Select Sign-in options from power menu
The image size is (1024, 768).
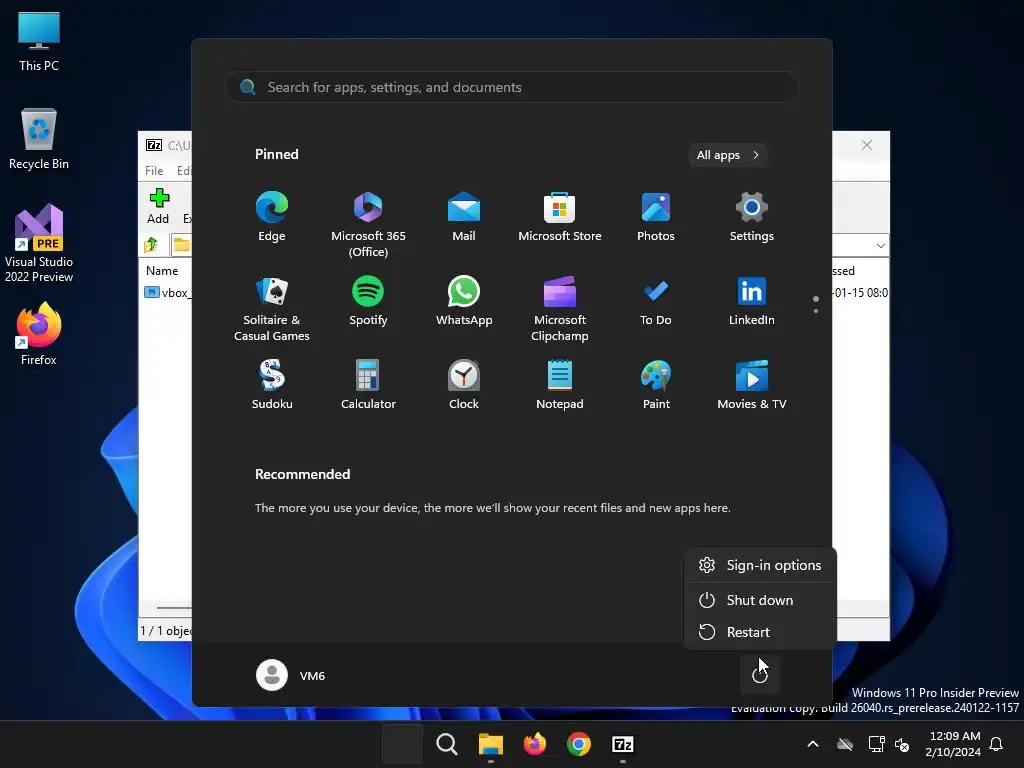[x=760, y=565]
